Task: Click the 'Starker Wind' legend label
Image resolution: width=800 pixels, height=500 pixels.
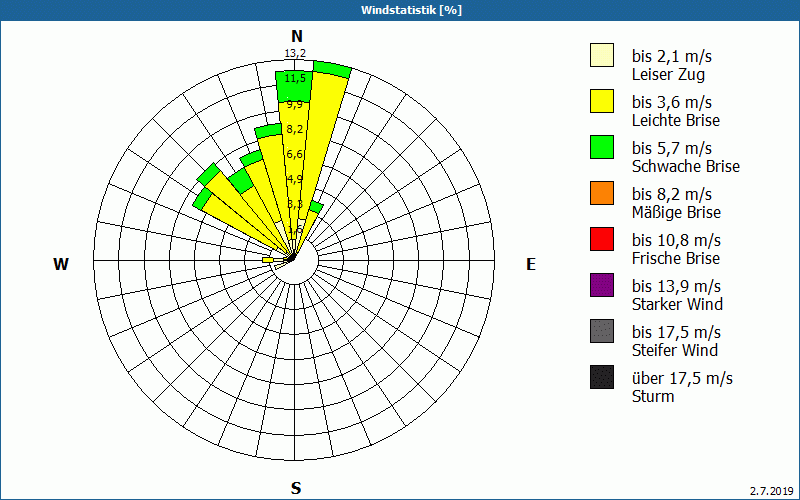Action: [x=678, y=304]
